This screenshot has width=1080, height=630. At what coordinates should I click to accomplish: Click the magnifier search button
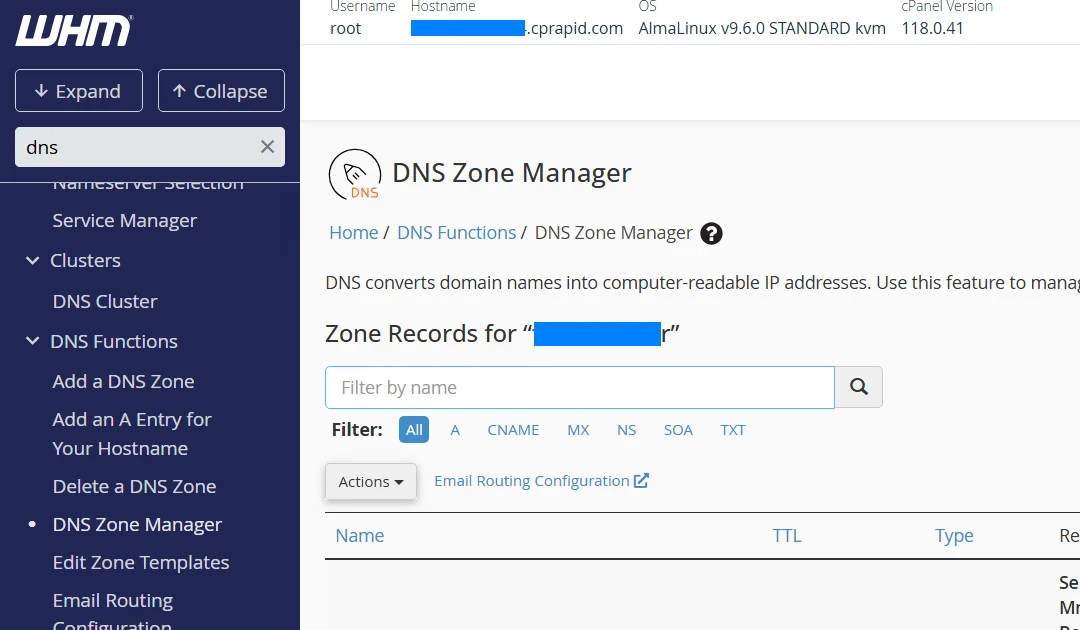(858, 387)
